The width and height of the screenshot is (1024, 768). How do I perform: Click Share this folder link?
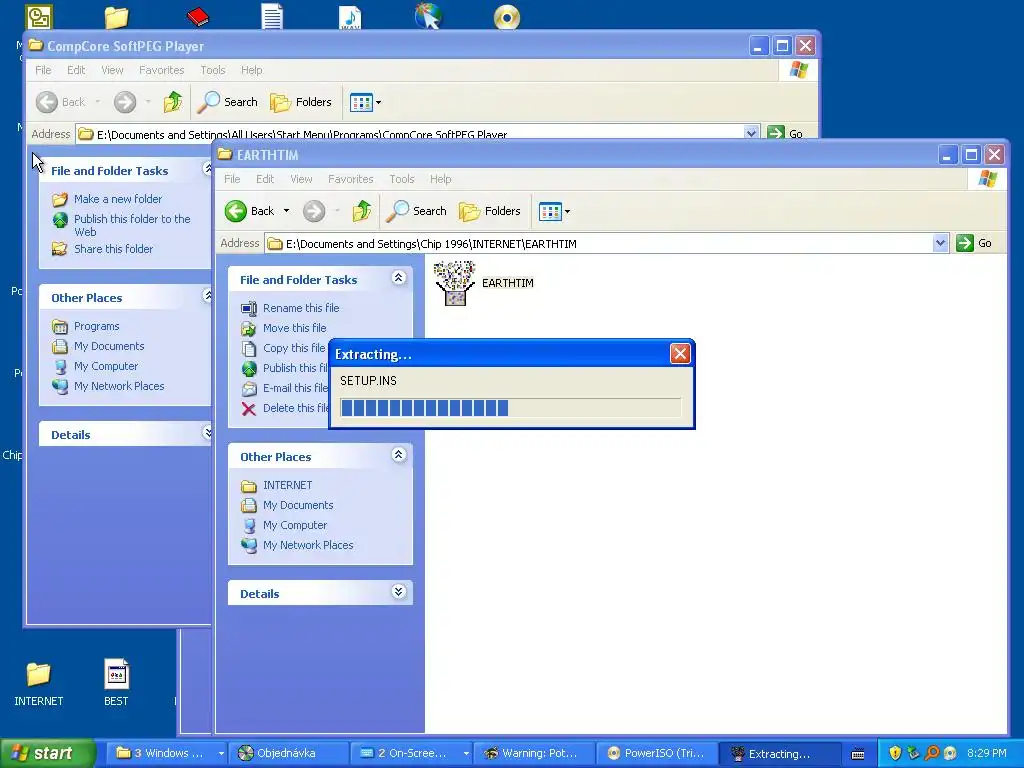(x=113, y=249)
